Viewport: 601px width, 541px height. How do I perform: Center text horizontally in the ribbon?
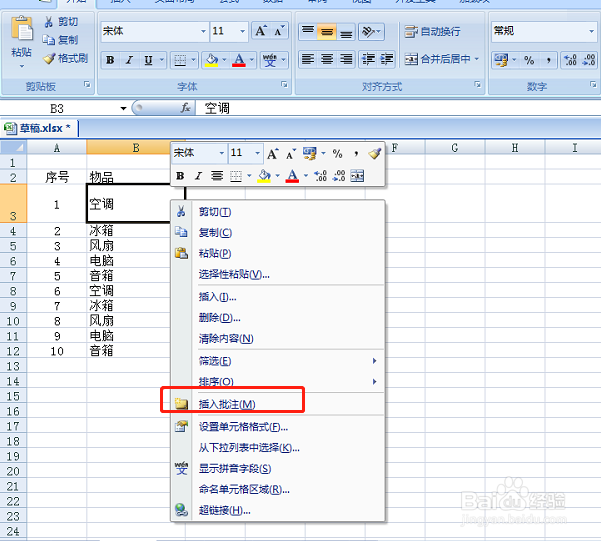327,59
